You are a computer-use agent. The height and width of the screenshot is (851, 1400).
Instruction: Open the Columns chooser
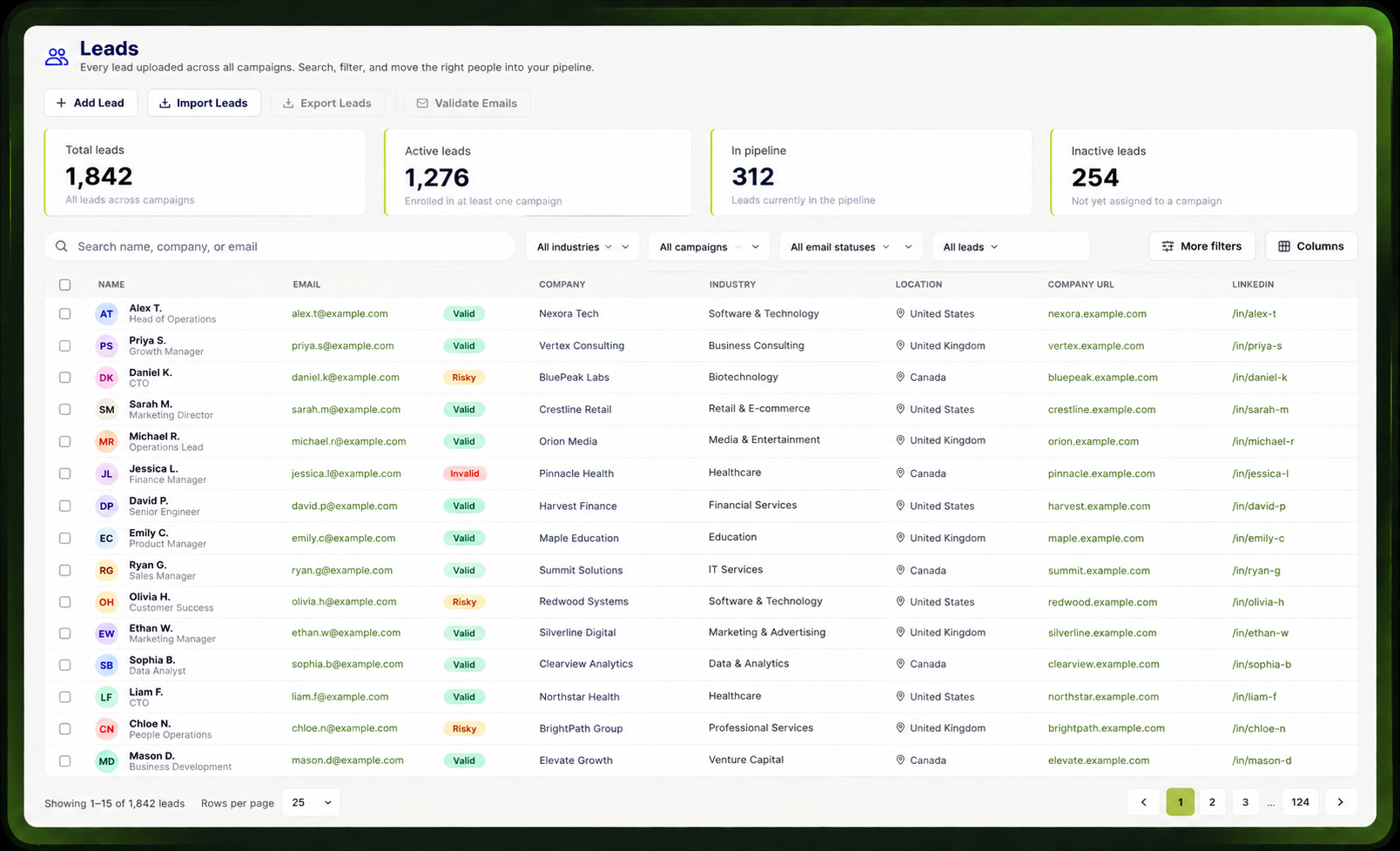1311,246
